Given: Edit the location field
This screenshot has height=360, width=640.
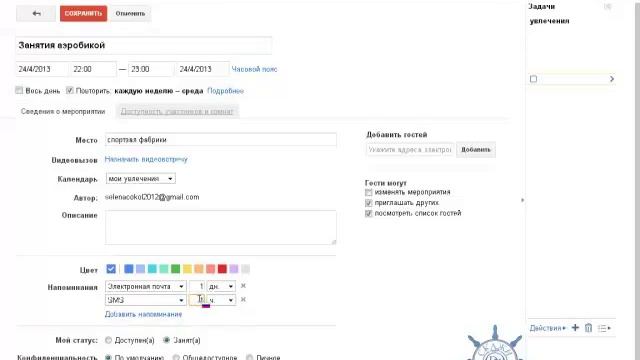Looking at the screenshot, I should [x=221, y=140].
